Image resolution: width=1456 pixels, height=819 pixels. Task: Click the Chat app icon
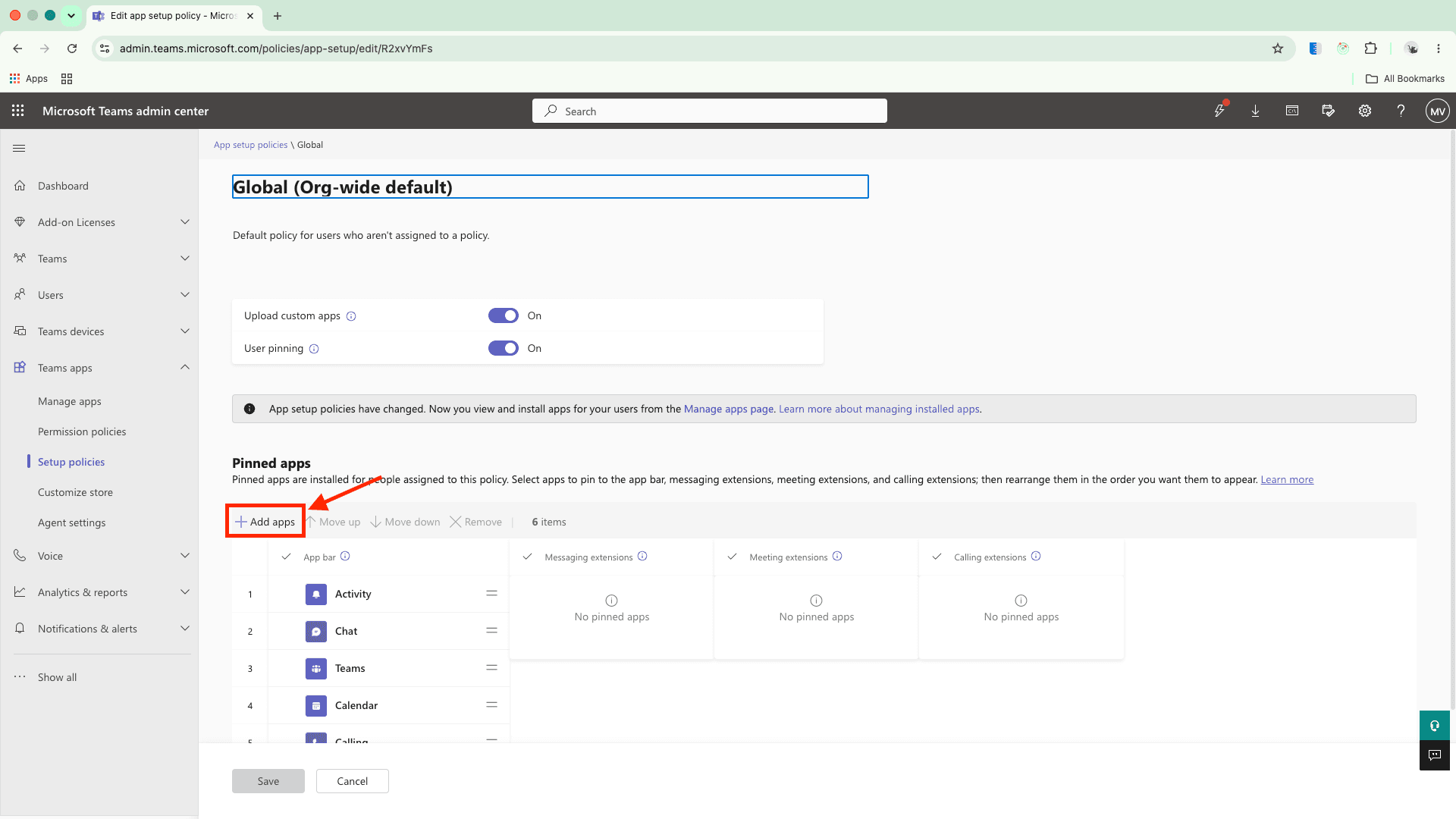316,632
